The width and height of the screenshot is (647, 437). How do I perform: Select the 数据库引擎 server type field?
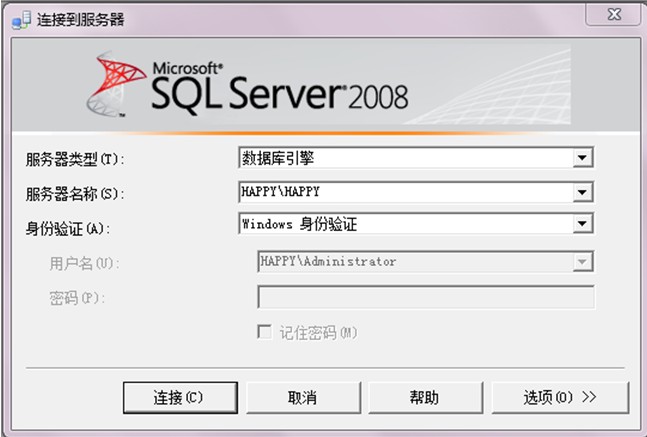click(416, 158)
